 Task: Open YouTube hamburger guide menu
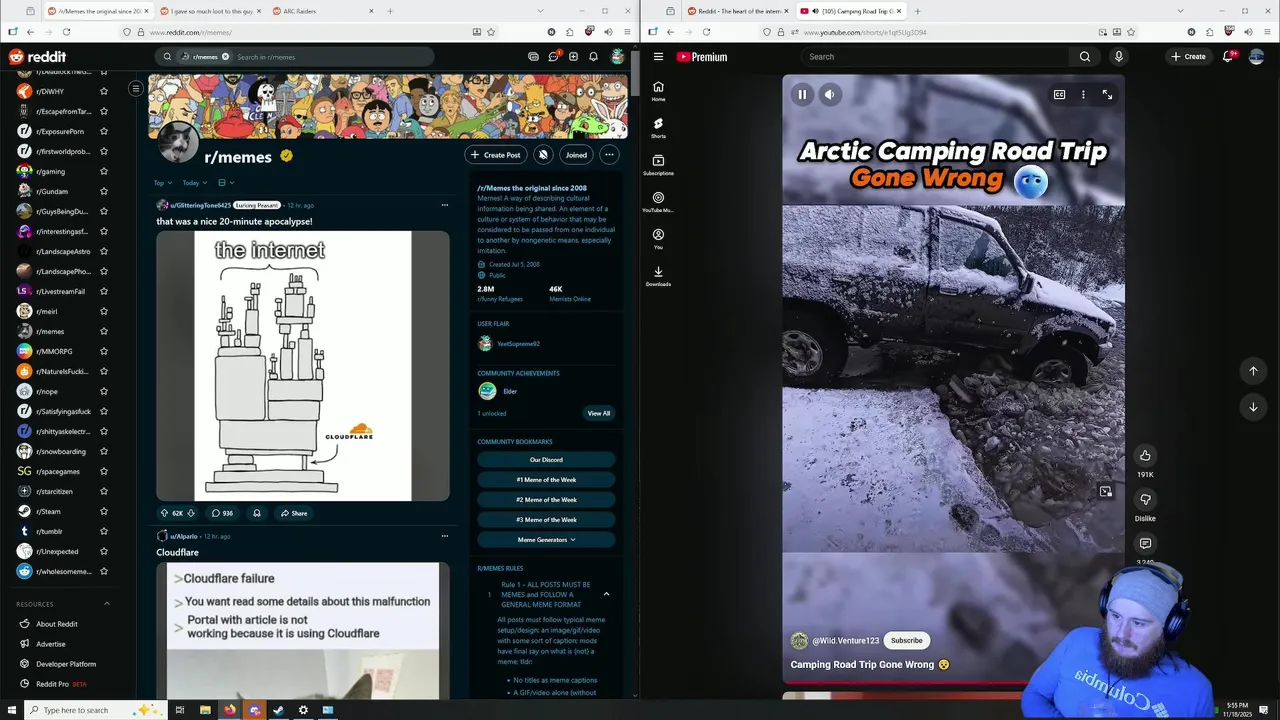coord(658,57)
